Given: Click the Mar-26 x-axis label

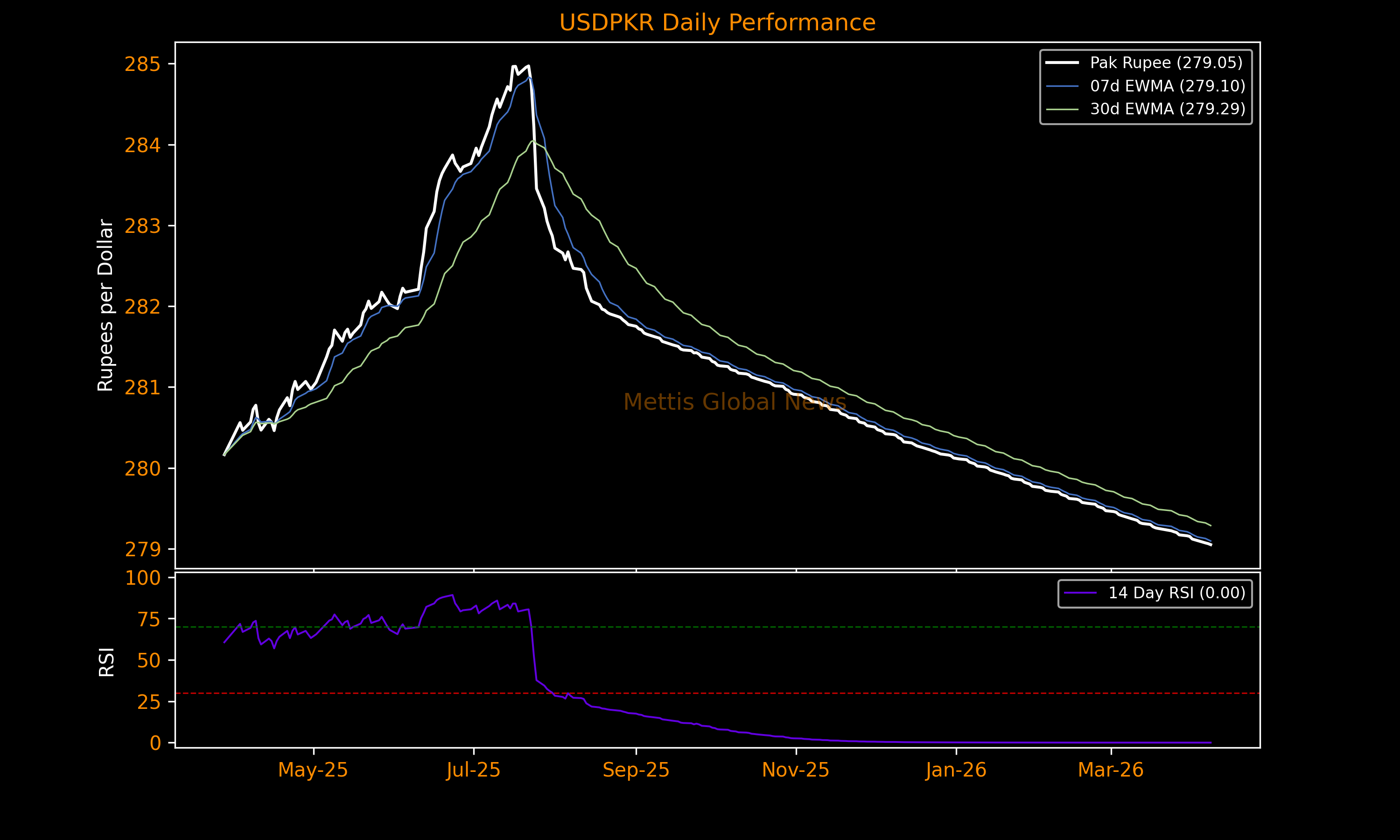Looking at the screenshot, I should [1110, 770].
